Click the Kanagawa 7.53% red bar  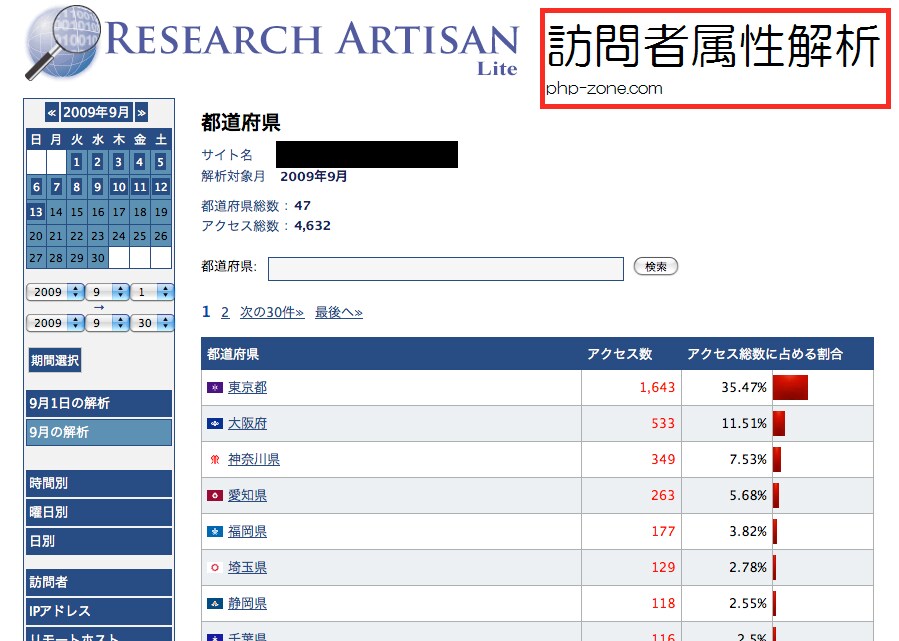777,460
